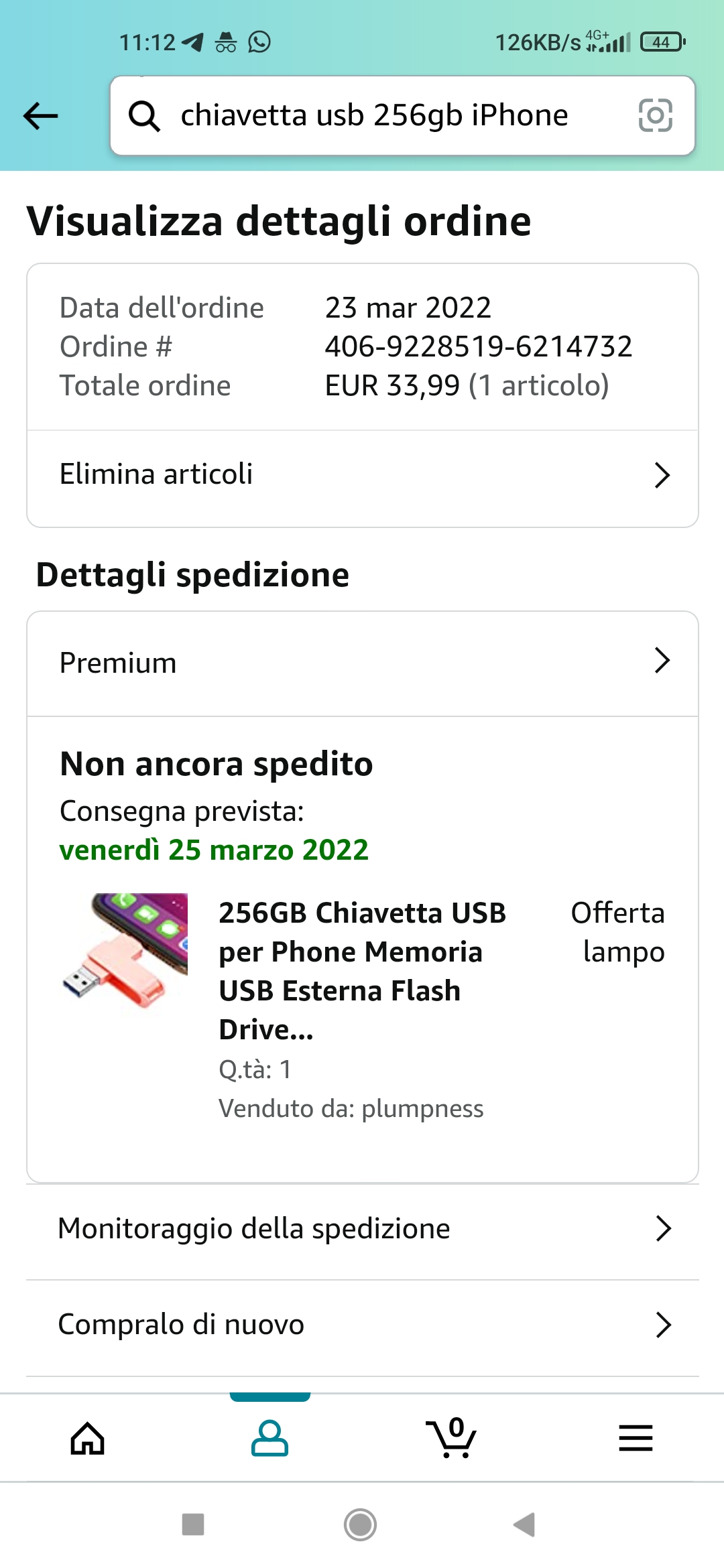Open the hamburger menu icon
The image size is (724, 1568).
coord(636,1438)
